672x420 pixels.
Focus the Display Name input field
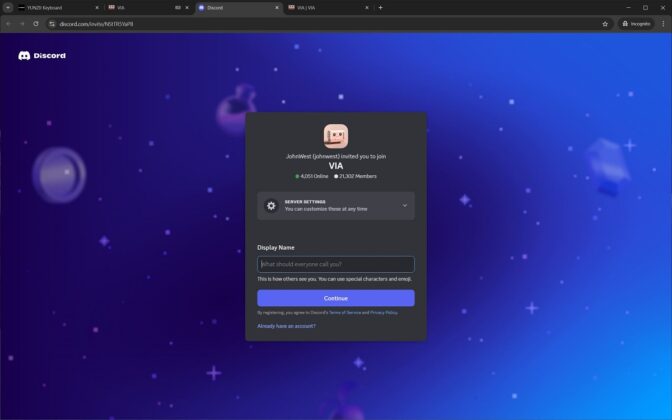336,264
